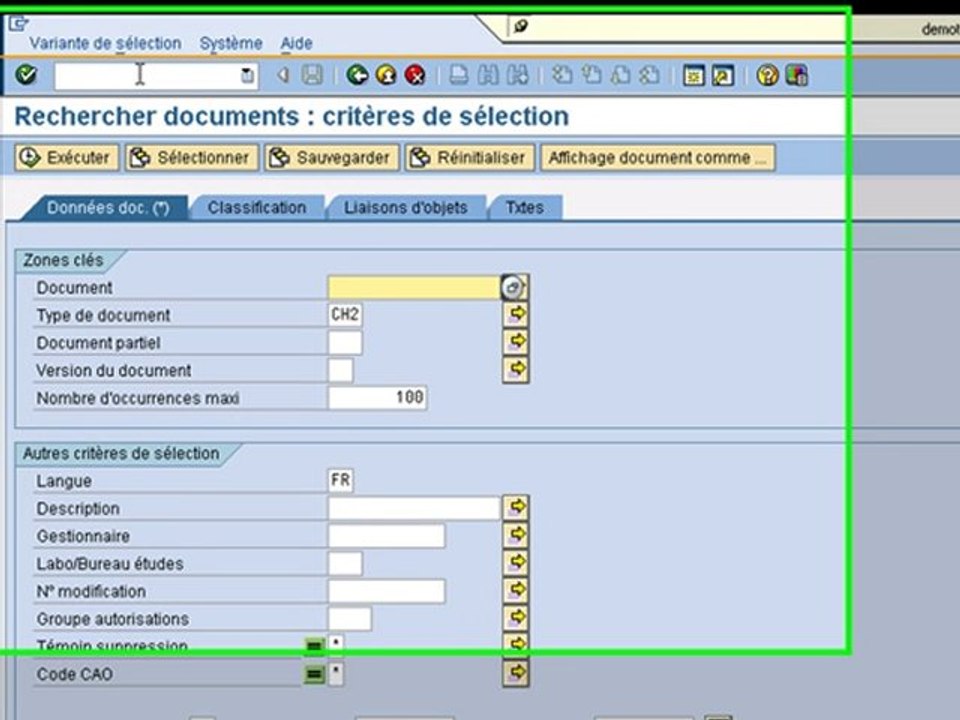The image size is (960, 720).
Task: Open multiple selection for Groupe autorisations
Action: 516,618
